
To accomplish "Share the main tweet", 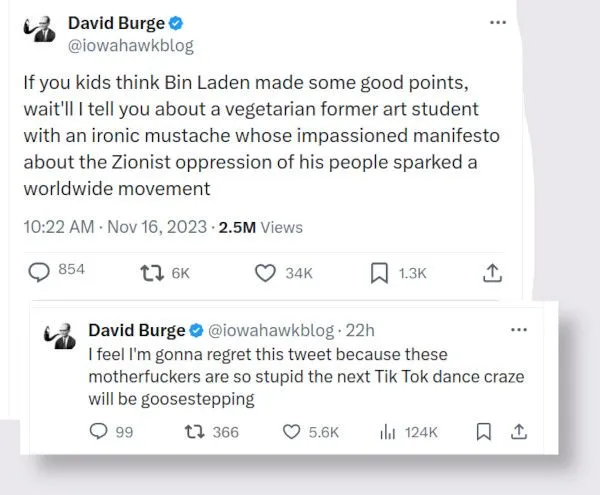I will (x=491, y=272).
